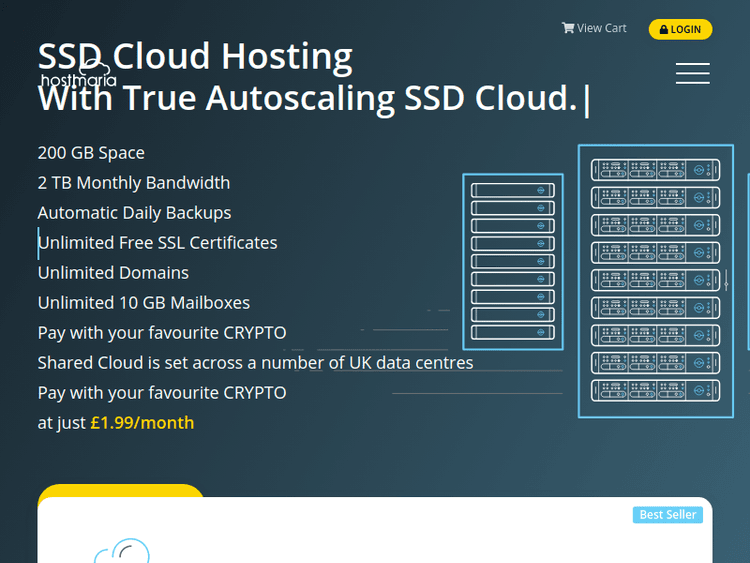Click the cloud icon in the plan card
The width and height of the screenshot is (750, 563).
121,551
